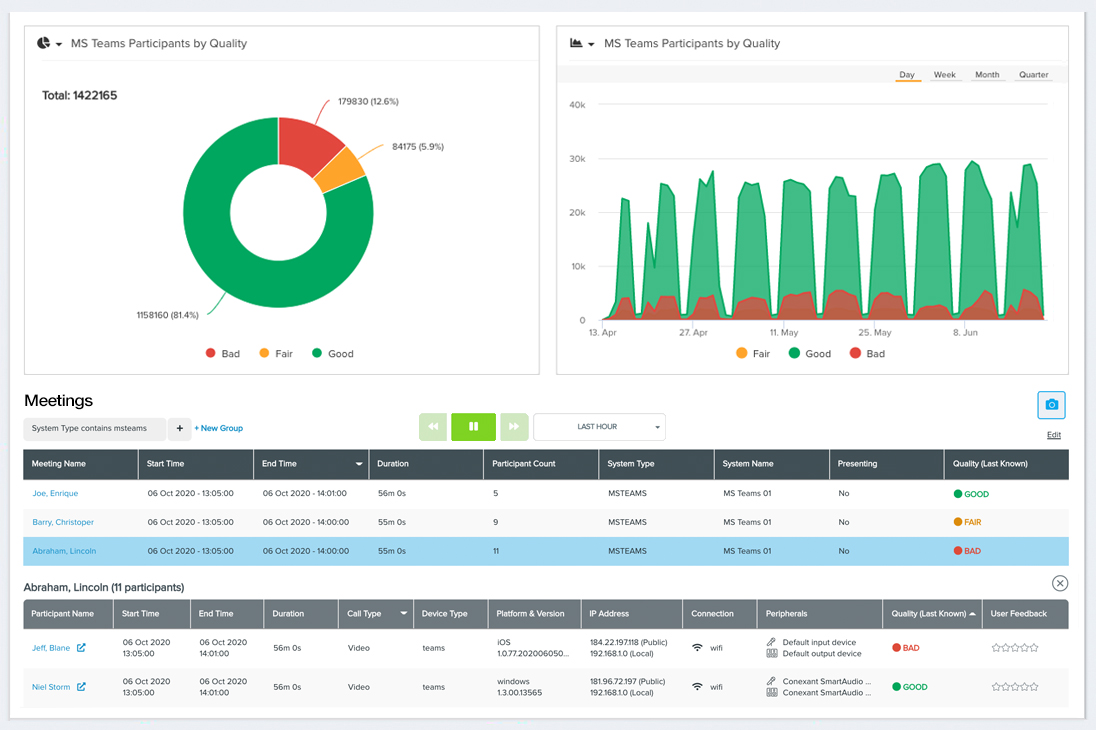Screen dimensions: 1096x730
Task: Open the Abraham, Lincoln meeting
Action: point(64,551)
